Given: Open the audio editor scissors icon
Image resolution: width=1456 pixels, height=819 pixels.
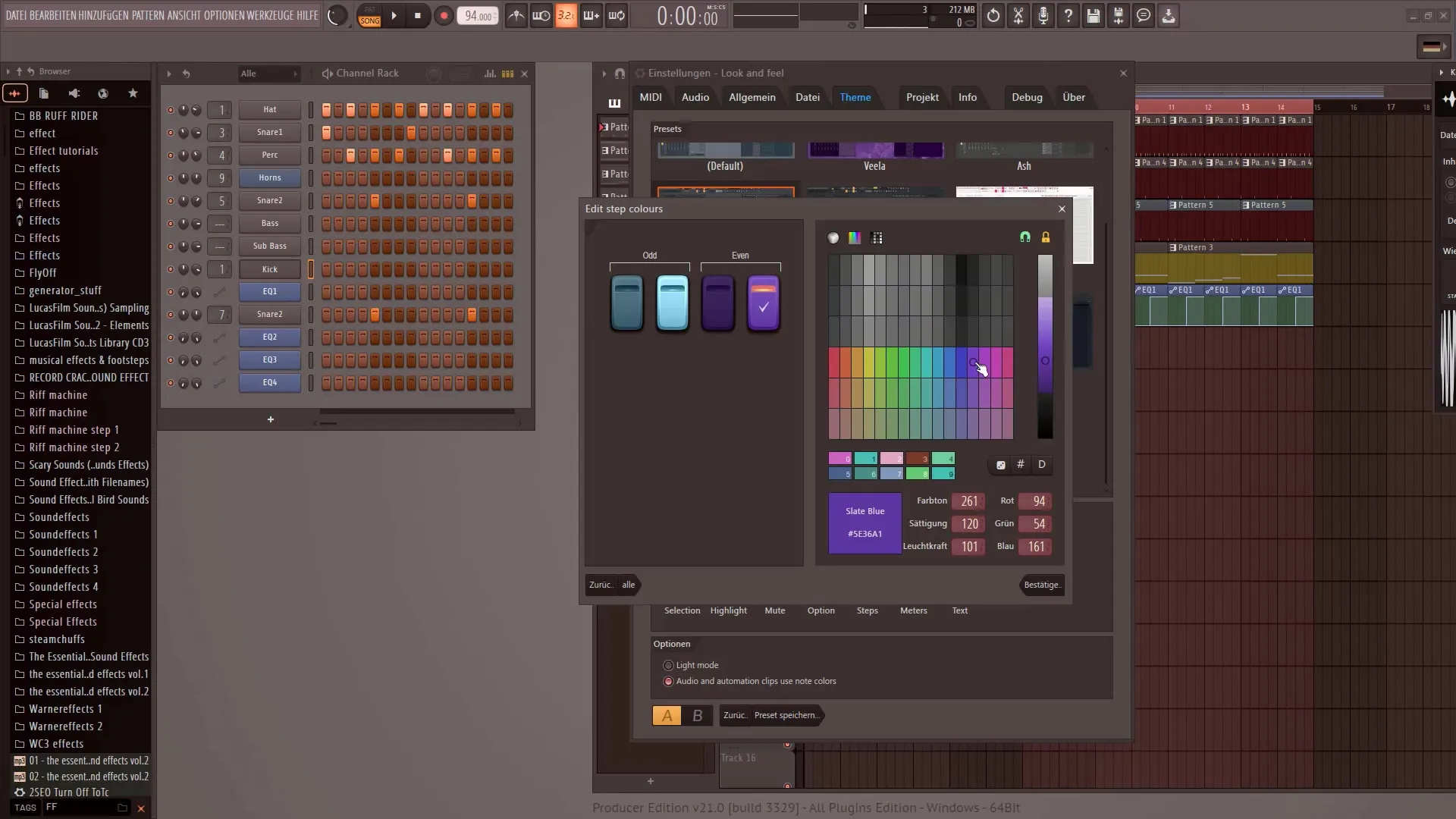Looking at the screenshot, I should pos(1018,16).
